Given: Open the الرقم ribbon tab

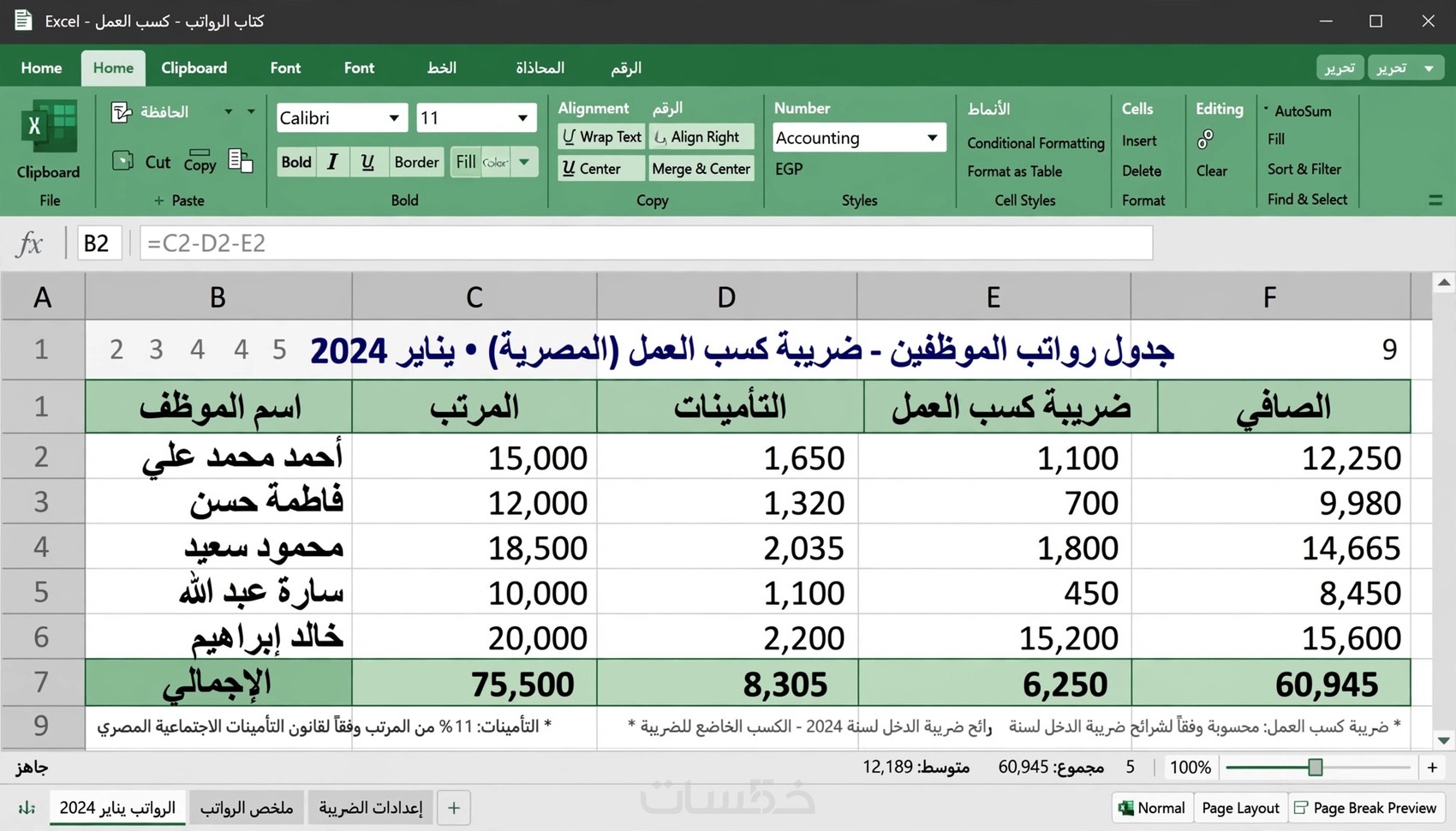Looking at the screenshot, I should click(x=626, y=68).
